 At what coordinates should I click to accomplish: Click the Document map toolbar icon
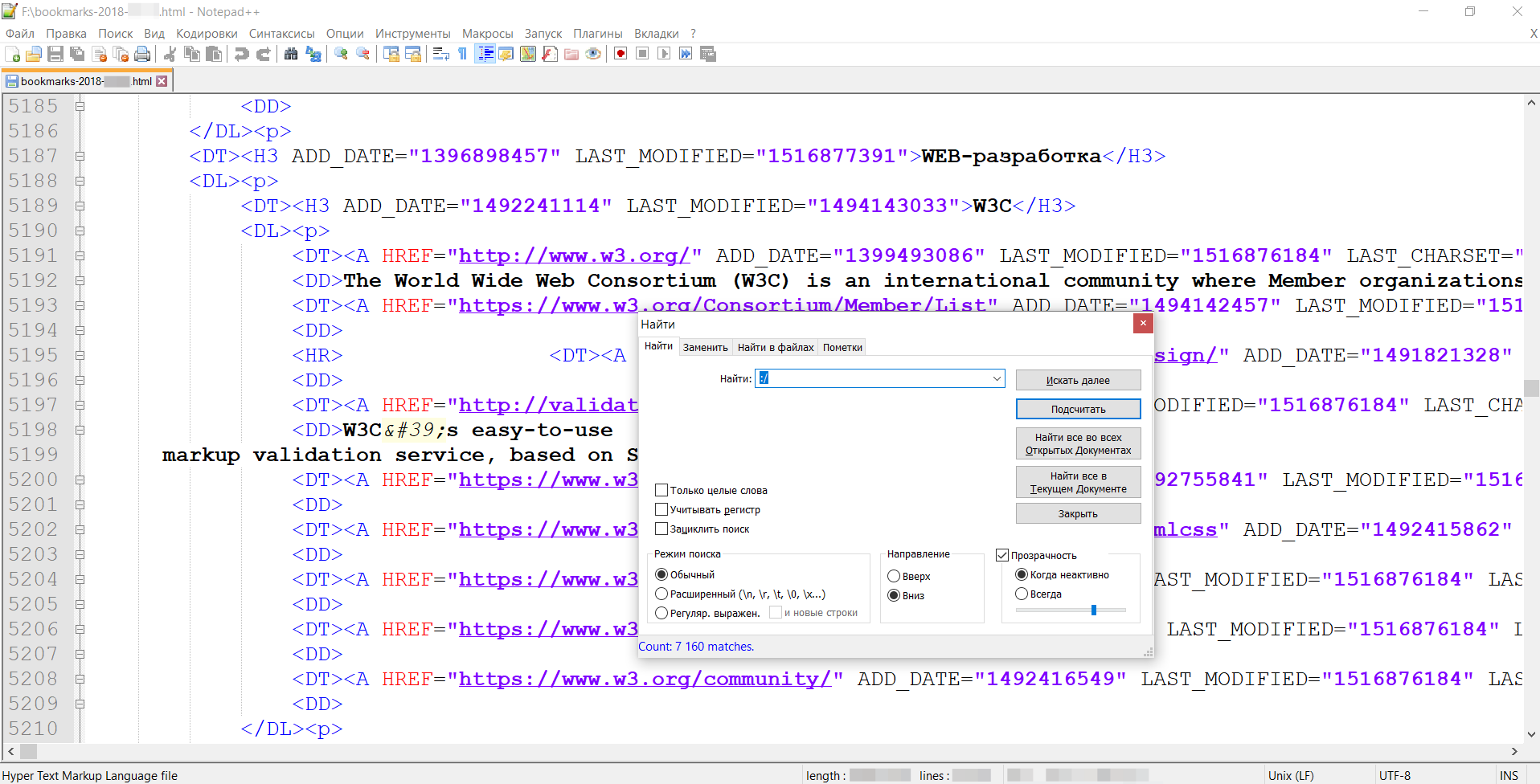(x=528, y=54)
